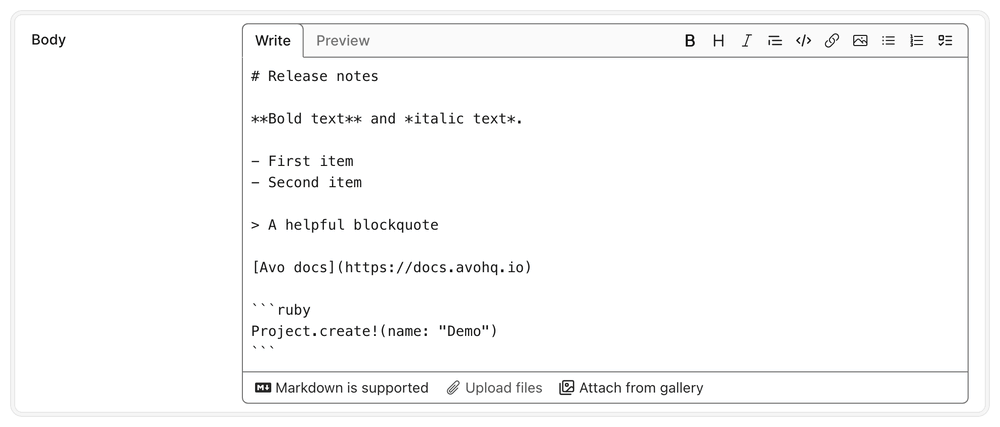Switch to the Write tab
The height and width of the screenshot is (427, 1000).
pyautogui.click(x=273, y=41)
